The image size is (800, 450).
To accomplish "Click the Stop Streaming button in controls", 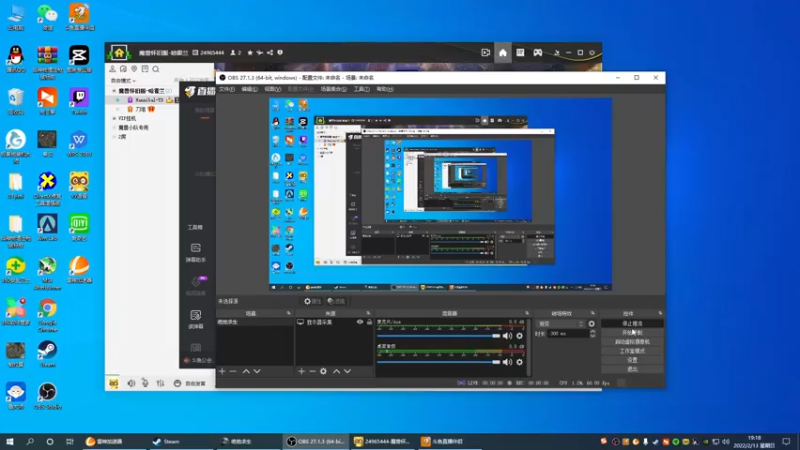I will [x=632, y=323].
